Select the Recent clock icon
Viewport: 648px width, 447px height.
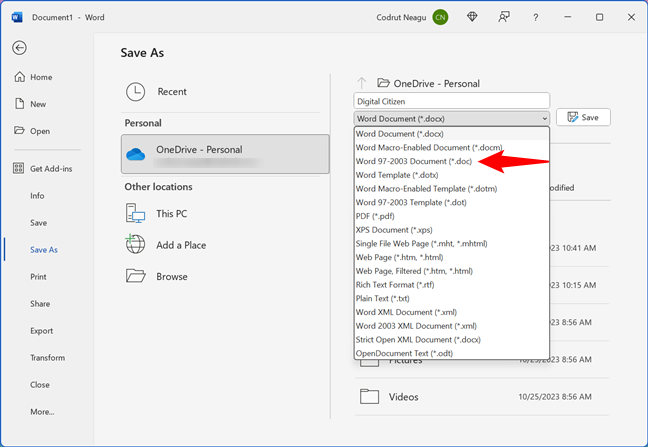click(136, 92)
